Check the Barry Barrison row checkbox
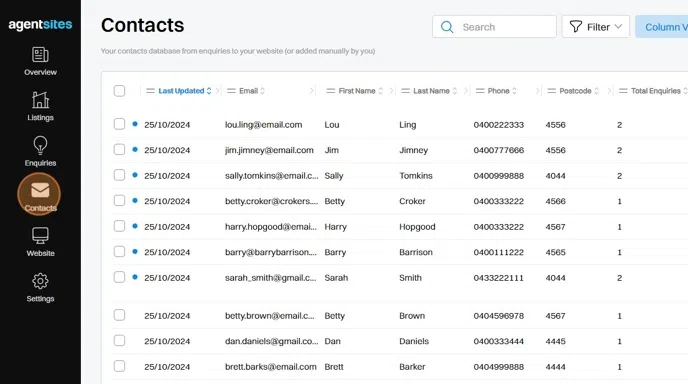The height and width of the screenshot is (384, 688). click(119, 251)
